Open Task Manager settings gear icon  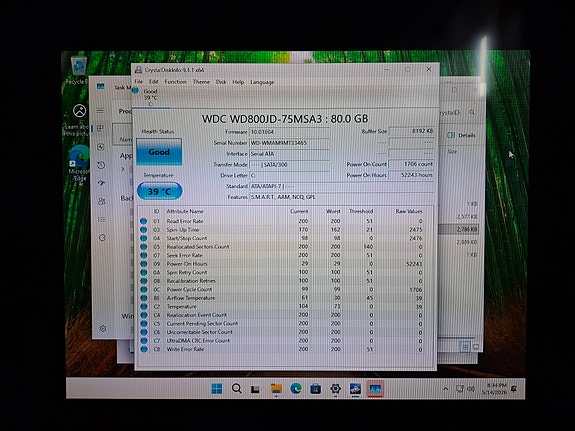point(103,329)
